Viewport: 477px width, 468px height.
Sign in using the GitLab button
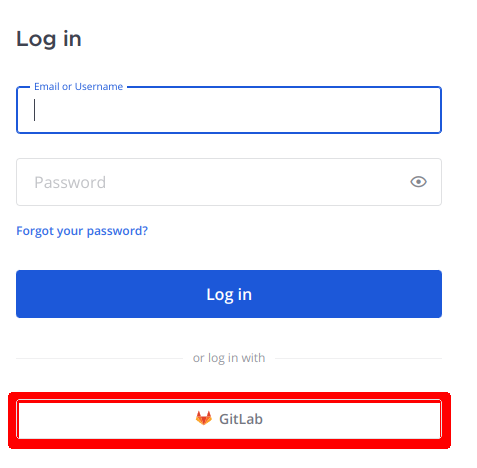[x=229, y=419]
